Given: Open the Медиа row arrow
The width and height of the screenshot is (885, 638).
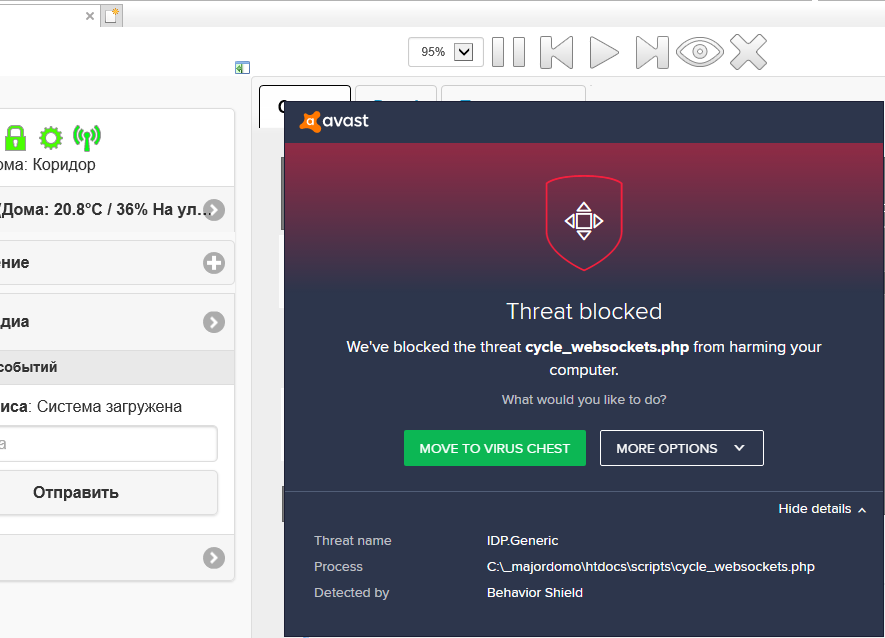Looking at the screenshot, I should (x=214, y=322).
